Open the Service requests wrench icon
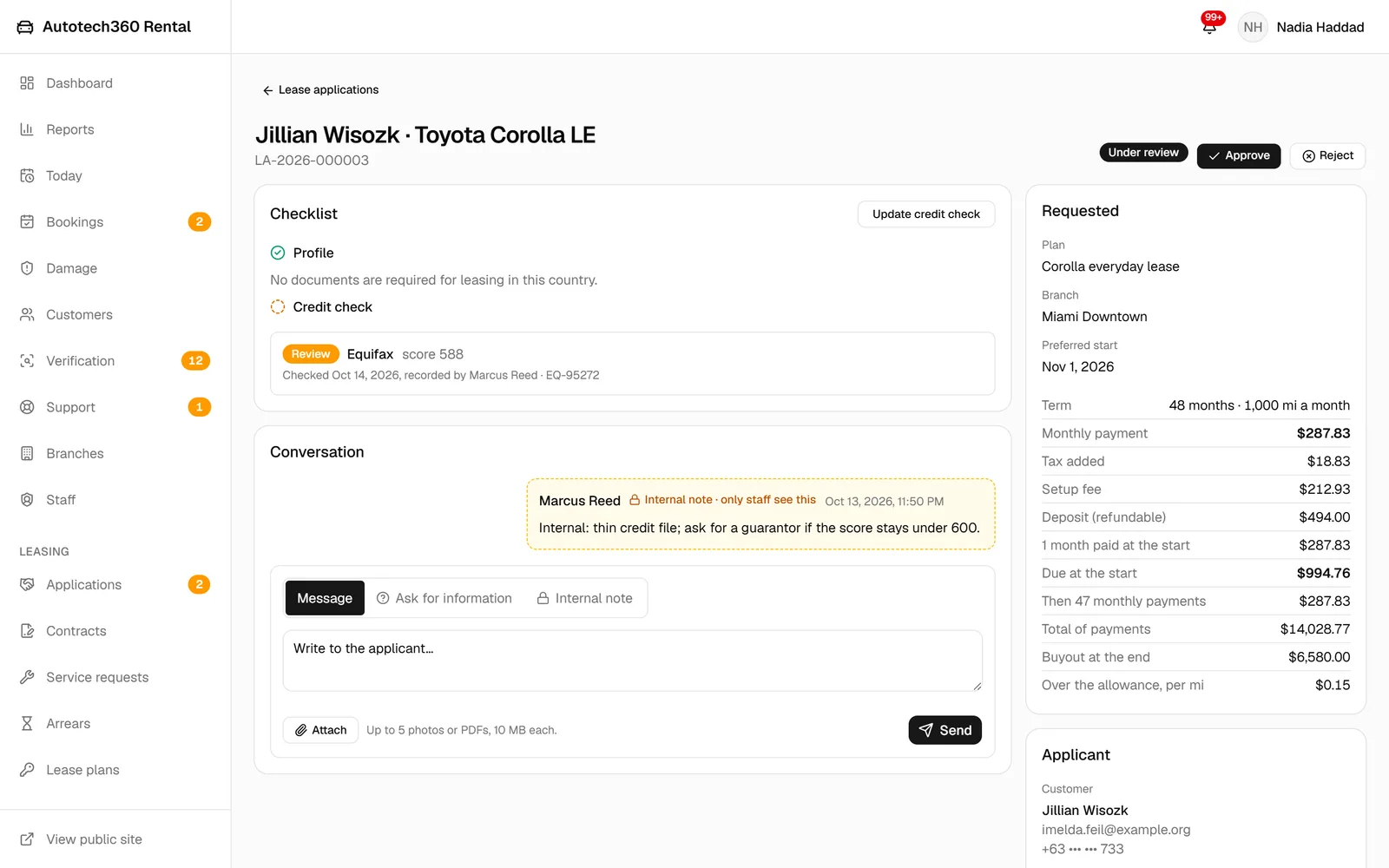 [27, 677]
